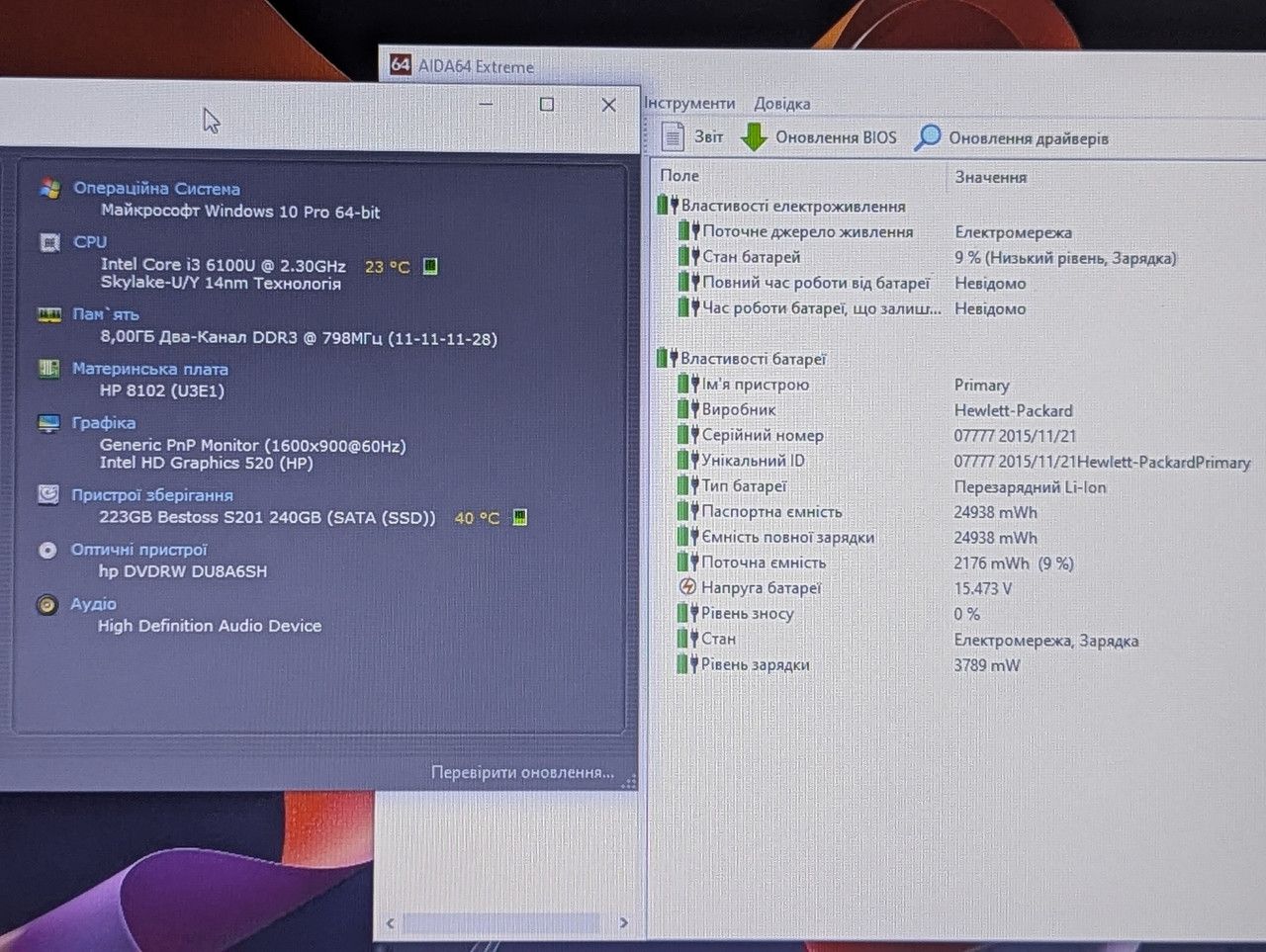Click the Властивості батареї group icon
Viewport: 1266px width, 952px height.
pos(668,358)
